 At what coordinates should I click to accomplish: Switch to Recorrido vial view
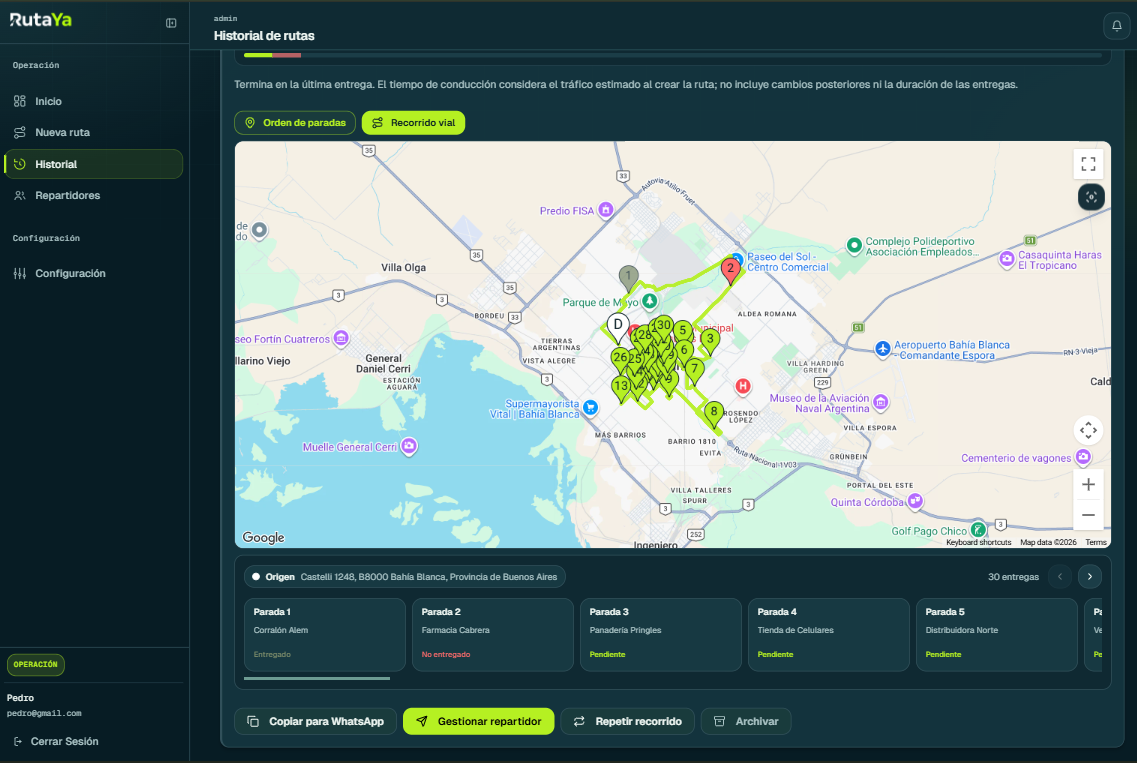click(413, 123)
